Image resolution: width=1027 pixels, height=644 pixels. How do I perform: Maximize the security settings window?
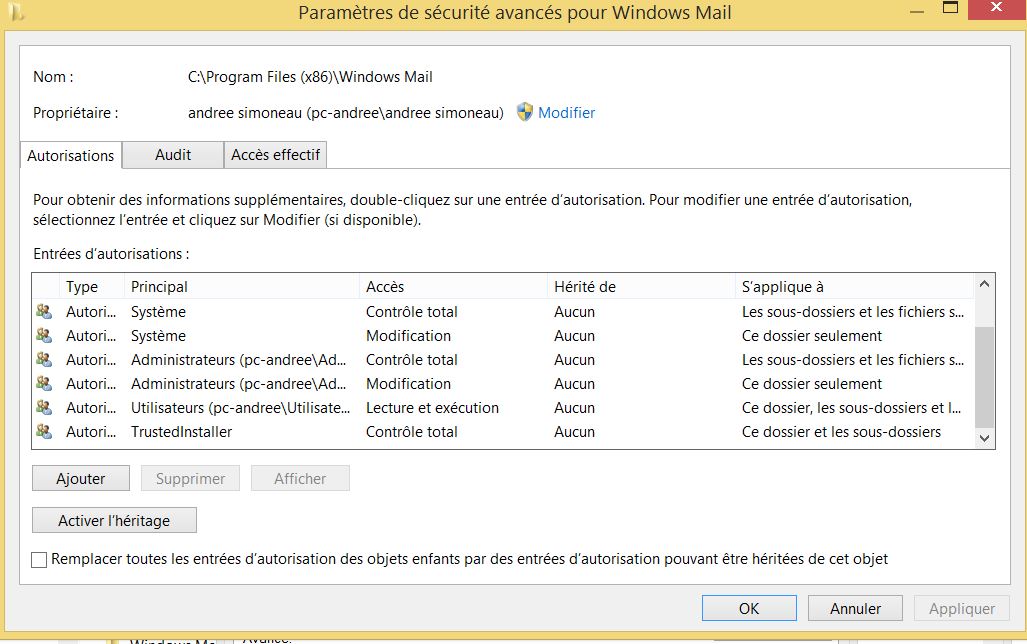(x=950, y=9)
